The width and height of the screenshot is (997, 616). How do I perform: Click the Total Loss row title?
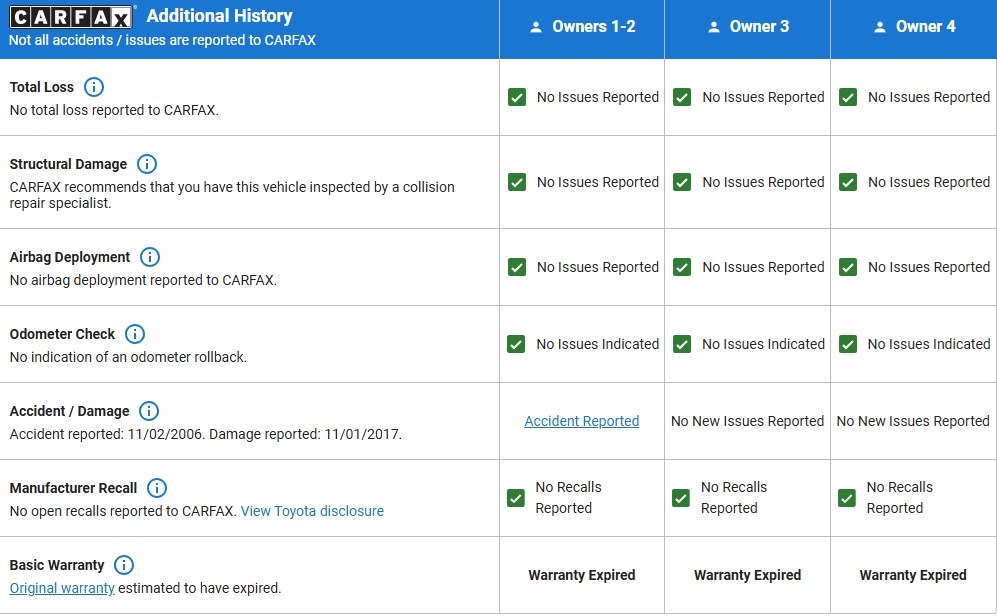click(41, 87)
